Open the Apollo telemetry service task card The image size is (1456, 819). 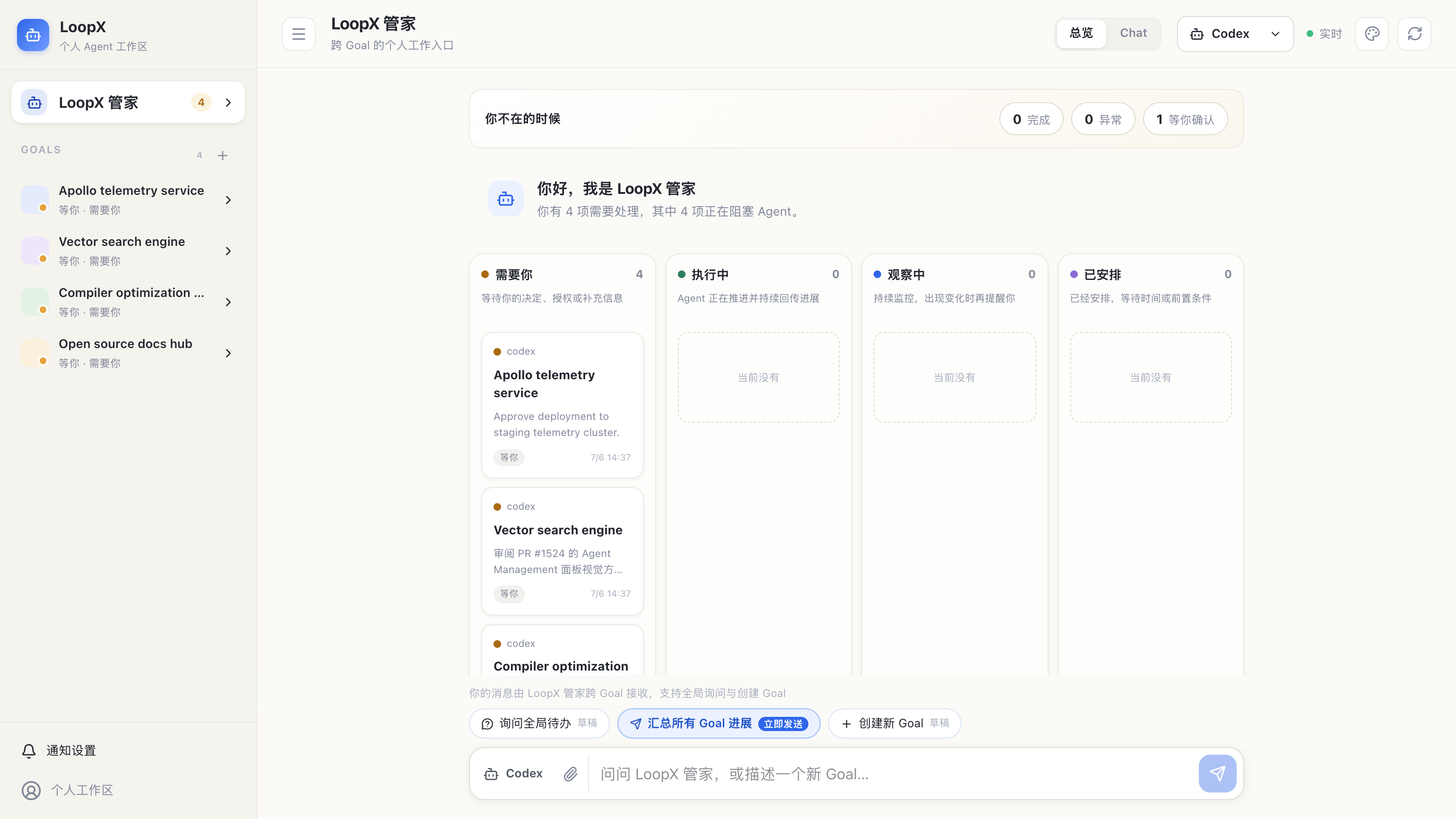tap(563, 405)
